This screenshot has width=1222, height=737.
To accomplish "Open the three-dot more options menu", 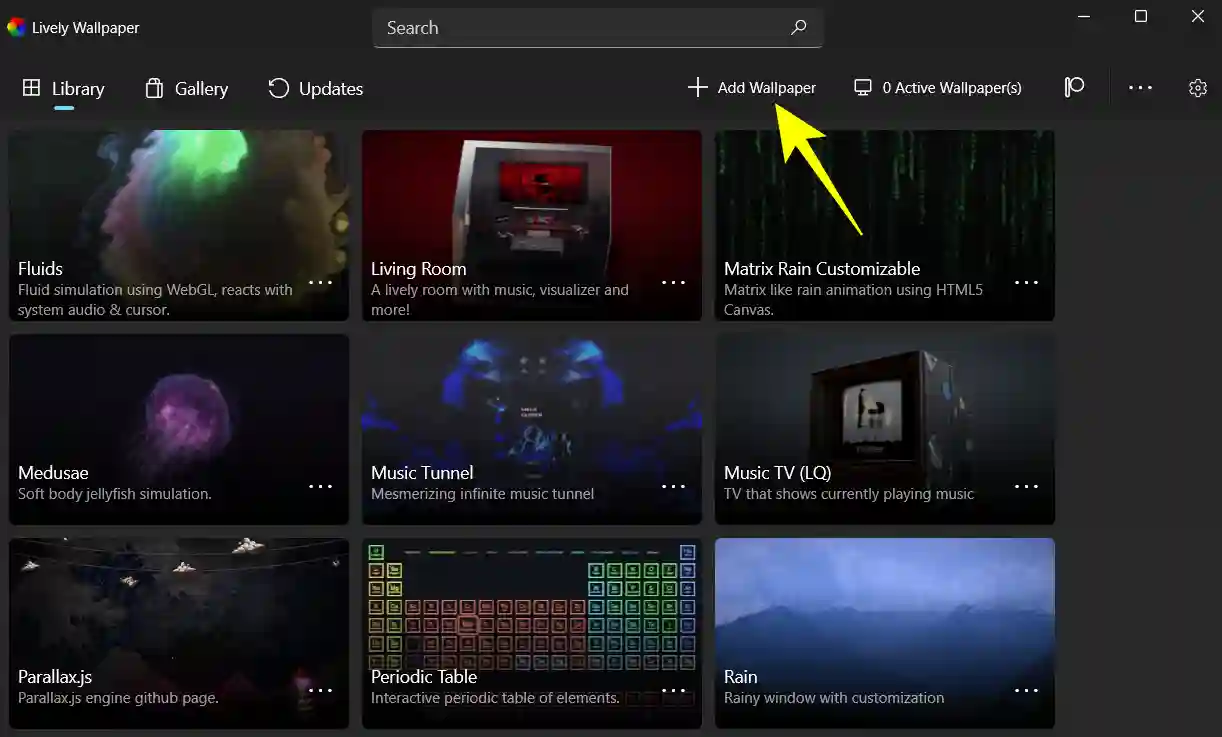I will click(1140, 88).
